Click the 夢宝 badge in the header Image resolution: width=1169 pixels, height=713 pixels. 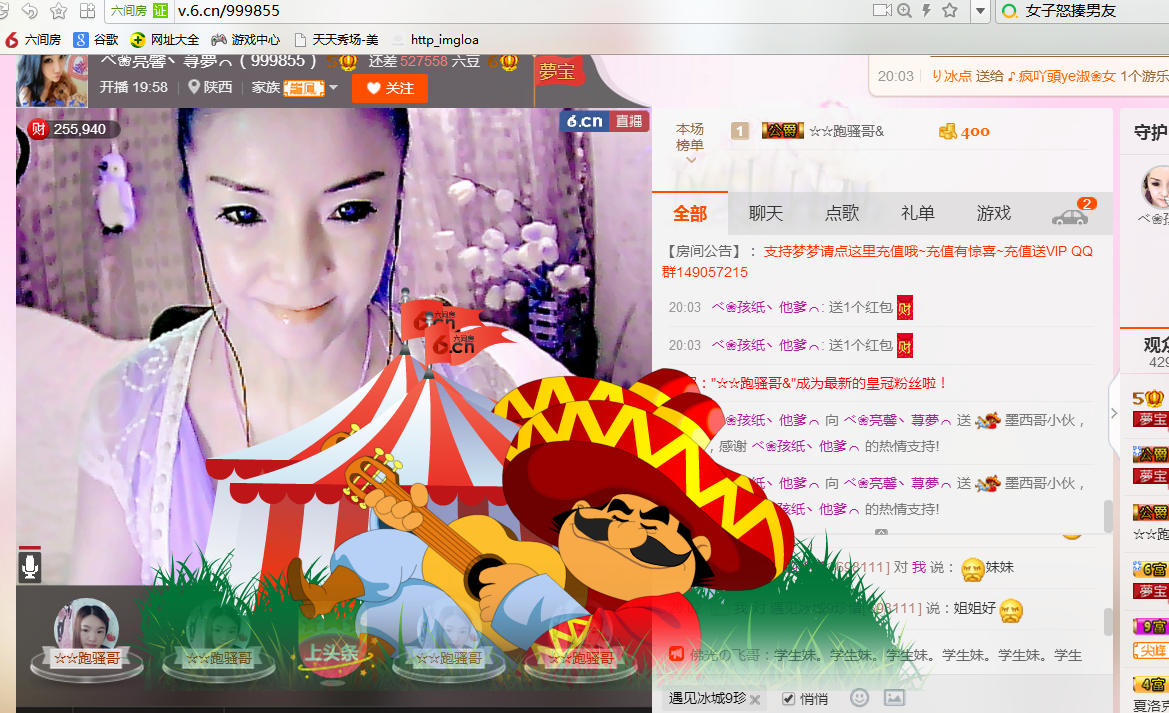pyautogui.click(x=557, y=72)
